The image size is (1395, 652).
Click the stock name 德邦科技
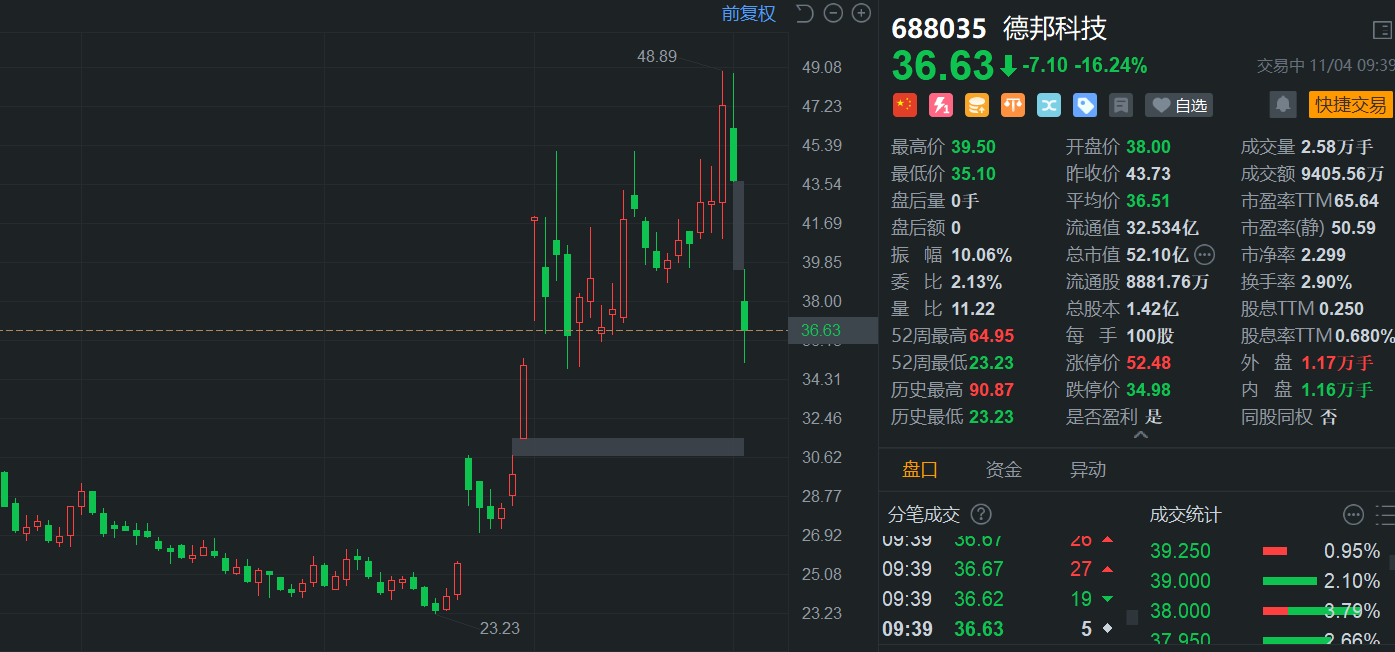click(1055, 28)
